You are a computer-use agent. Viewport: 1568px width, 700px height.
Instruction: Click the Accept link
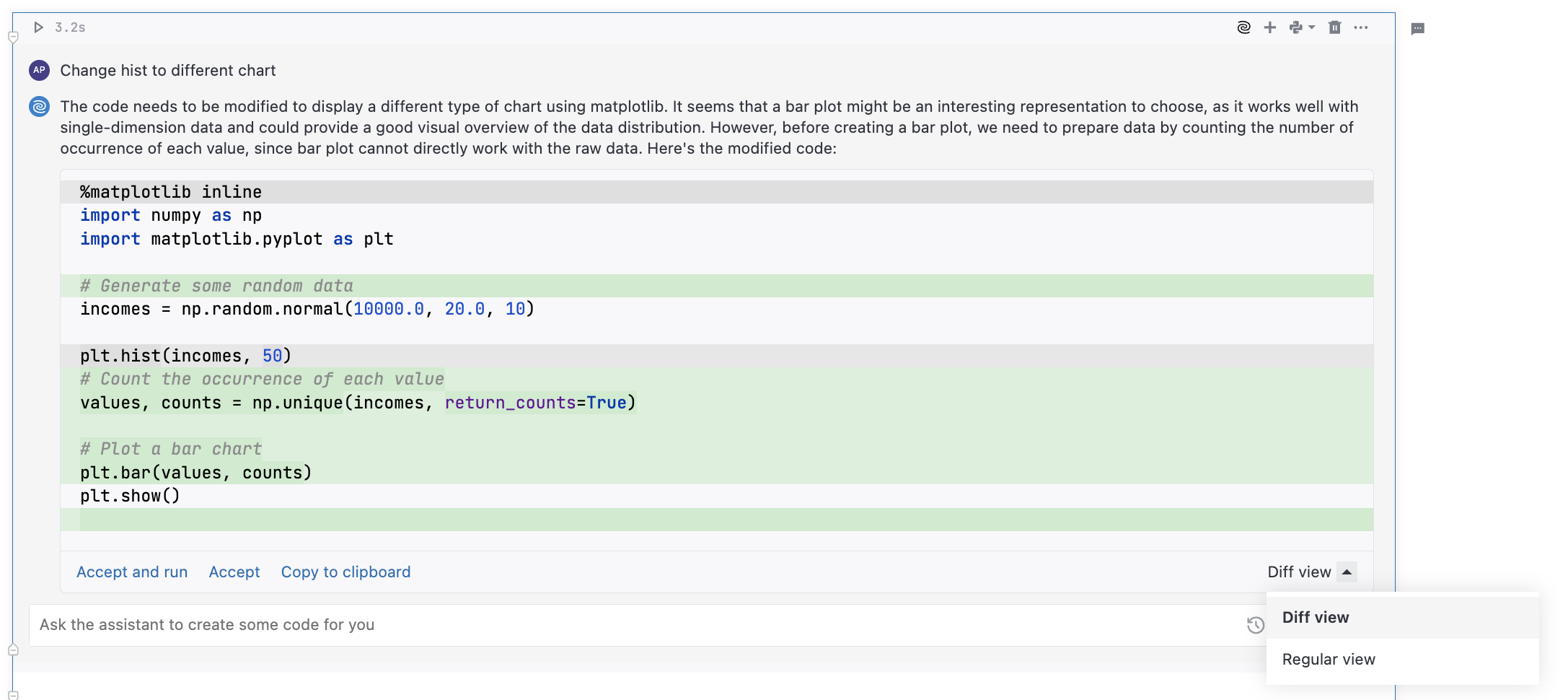234,572
